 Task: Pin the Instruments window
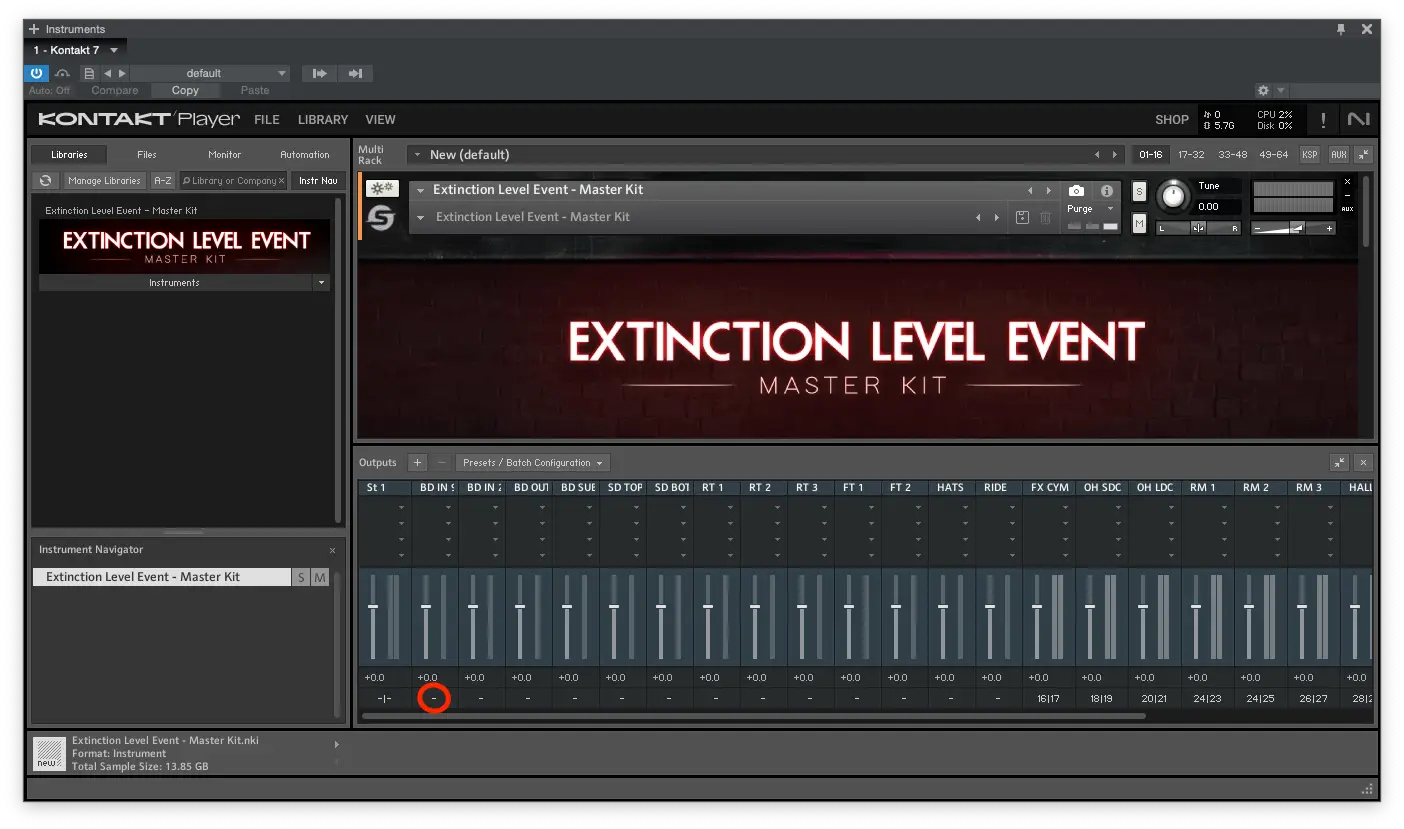[1341, 29]
